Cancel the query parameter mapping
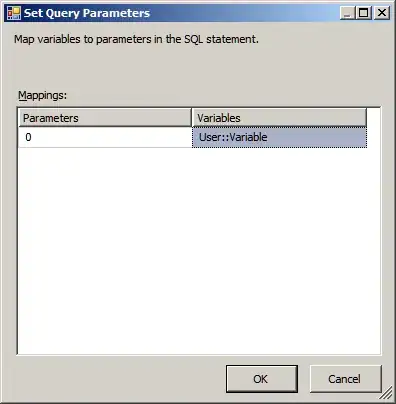This screenshot has width=396, height=404. point(345,379)
